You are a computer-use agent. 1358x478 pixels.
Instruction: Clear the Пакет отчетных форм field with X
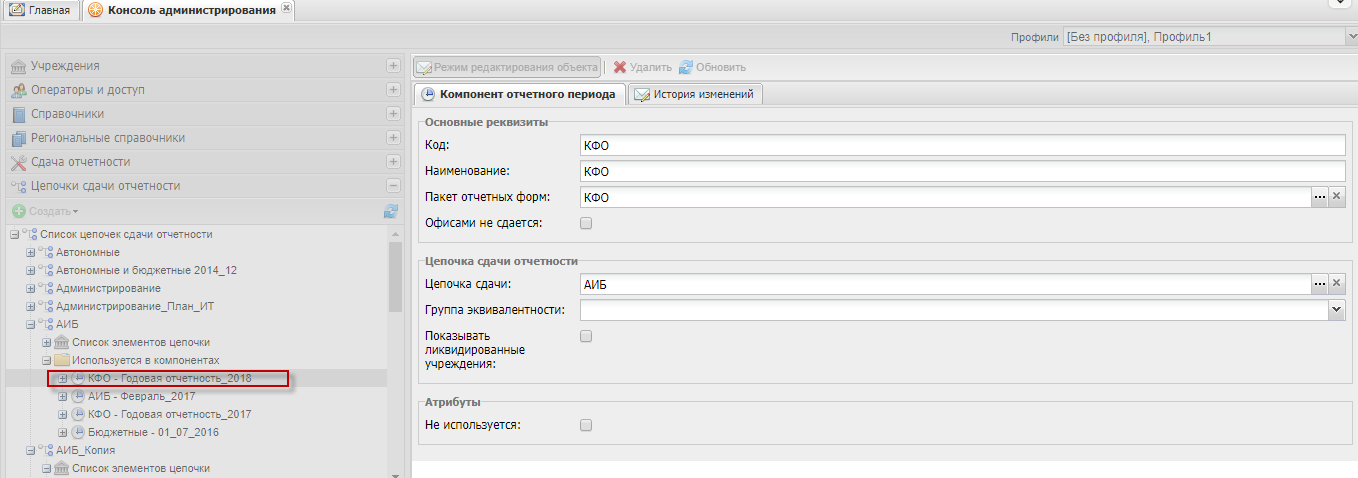point(1337,197)
